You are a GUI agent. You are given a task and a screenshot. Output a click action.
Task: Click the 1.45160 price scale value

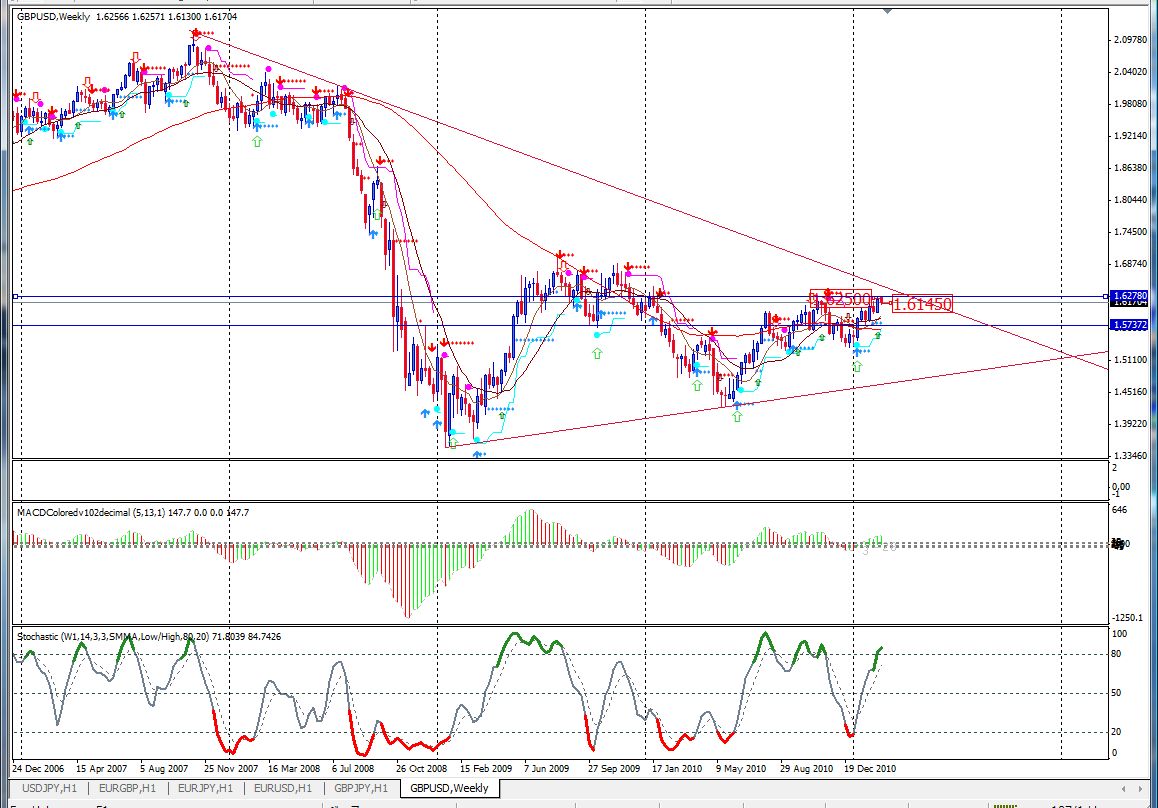1130,391
